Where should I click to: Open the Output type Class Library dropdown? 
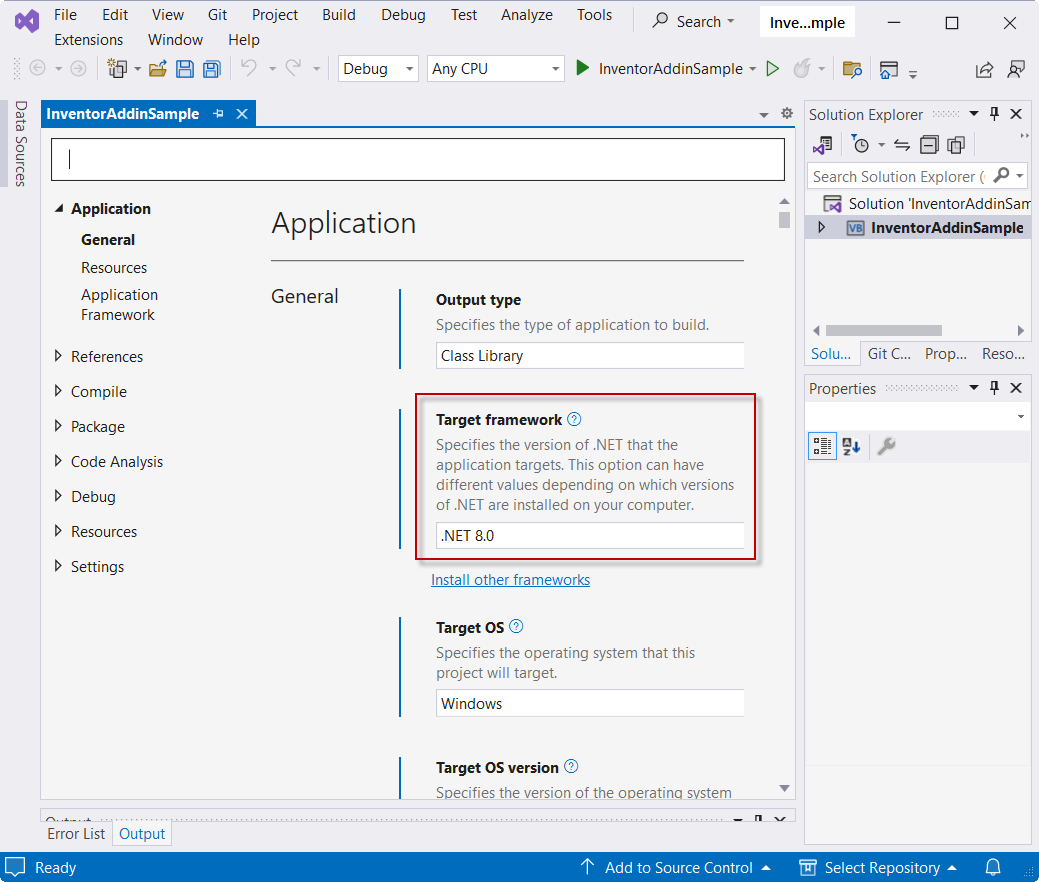tap(590, 356)
